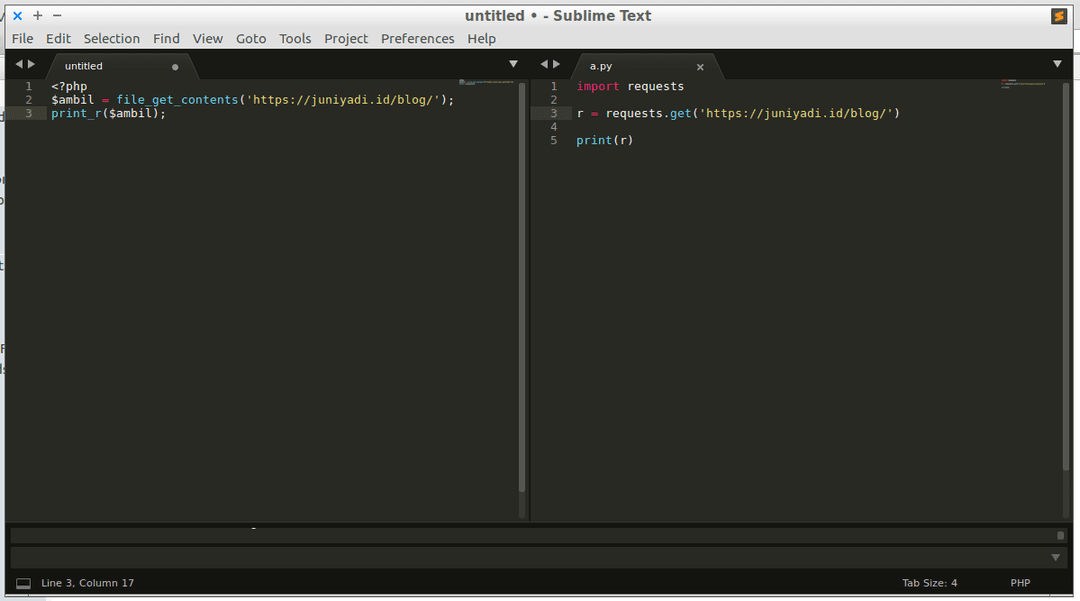Viewport: 1080px width, 601px height.
Task: Go to next tab in left pane
Action: (x=31, y=64)
